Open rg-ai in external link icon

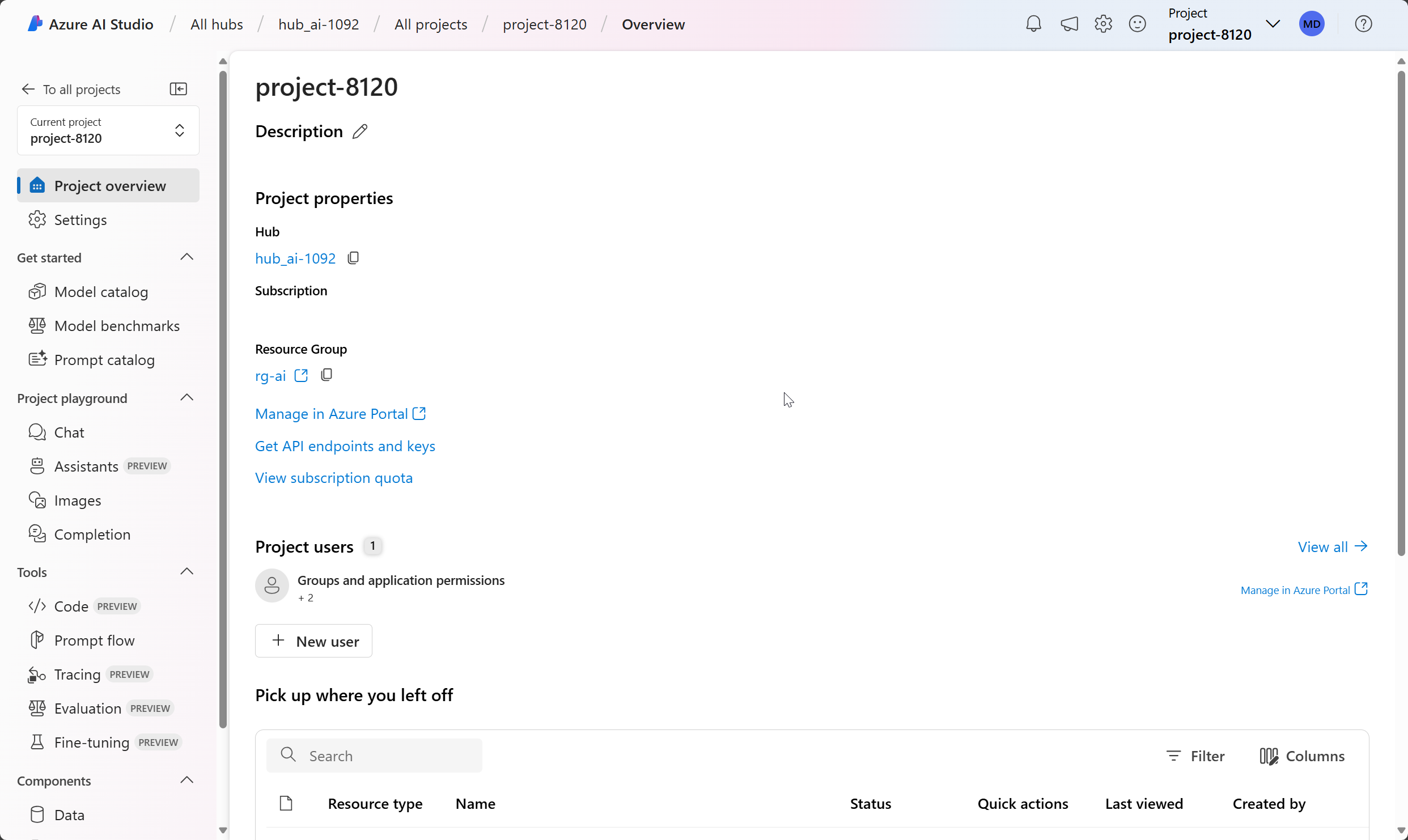pyautogui.click(x=301, y=376)
